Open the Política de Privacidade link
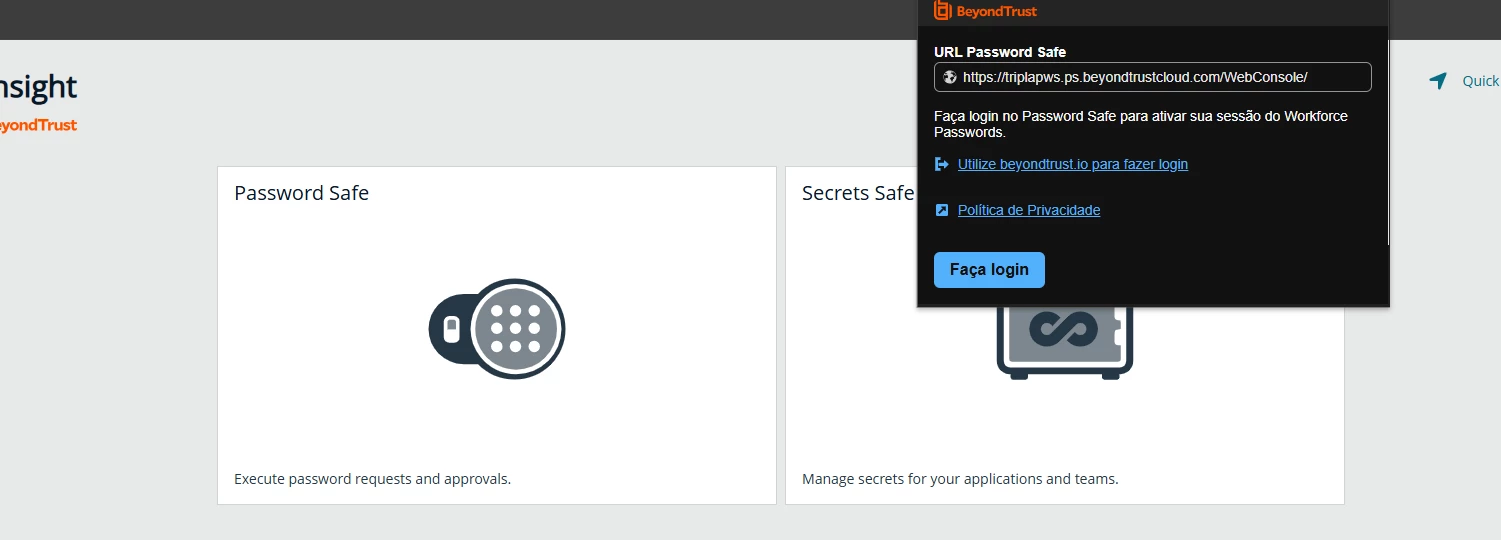 (1029, 210)
